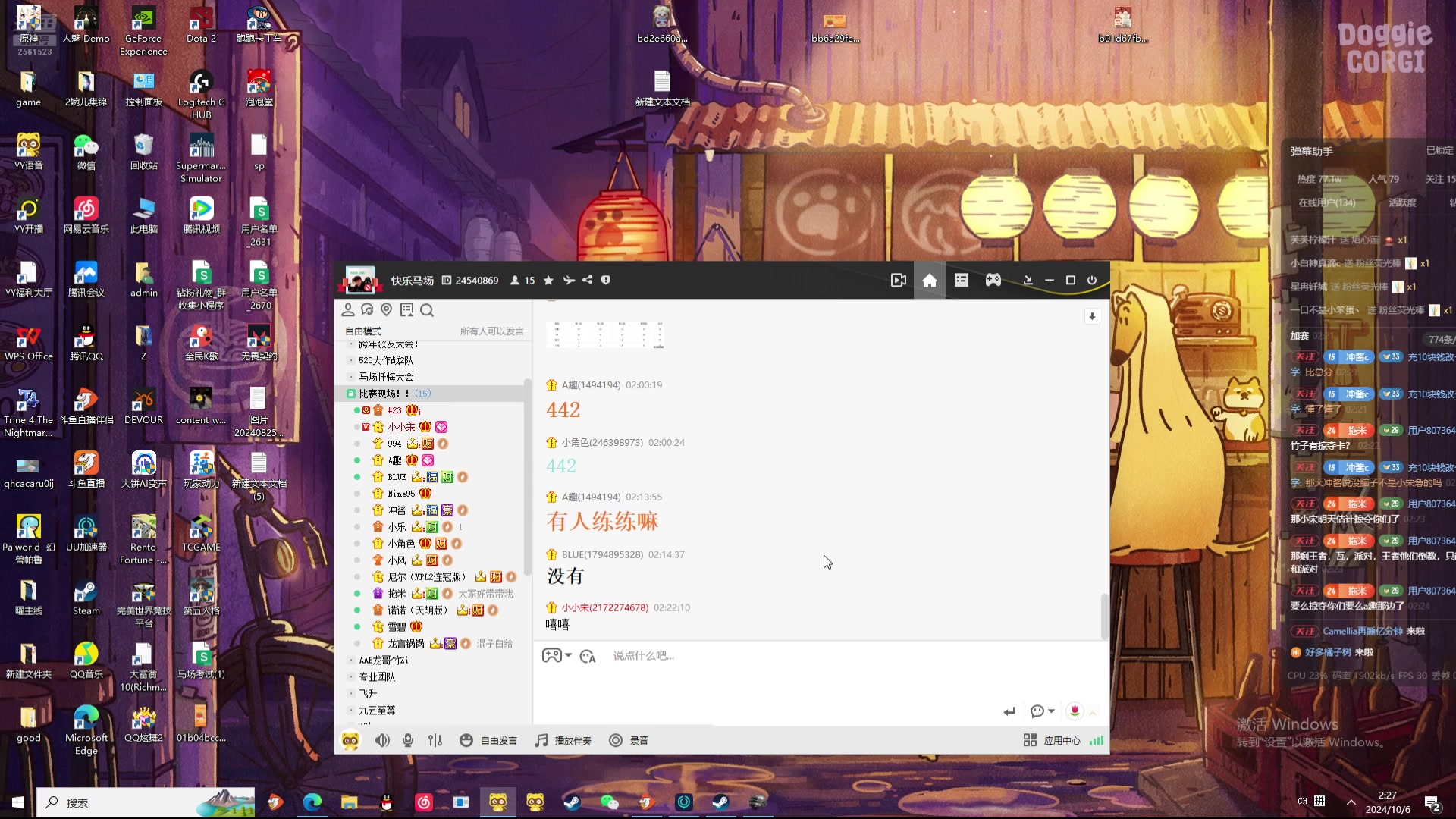
Task: Open the video playback icon in YY header
Action: click(899, 281)
